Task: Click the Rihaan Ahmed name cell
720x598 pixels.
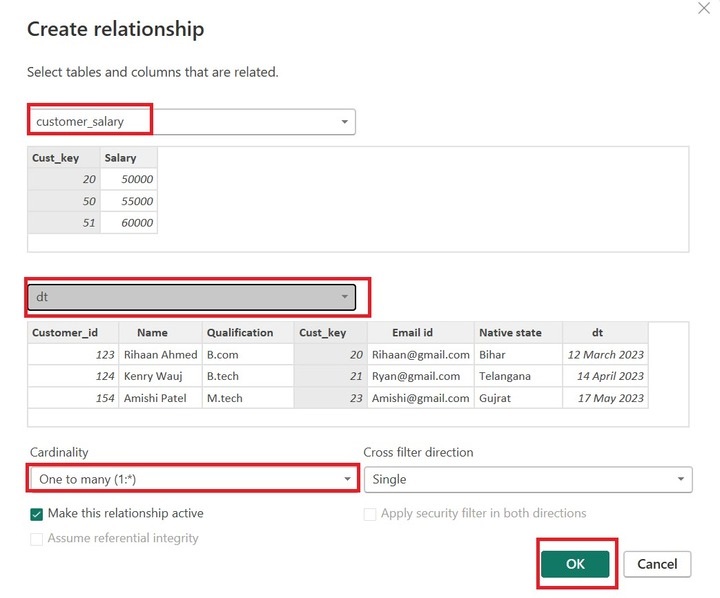Action: (160, 354)
